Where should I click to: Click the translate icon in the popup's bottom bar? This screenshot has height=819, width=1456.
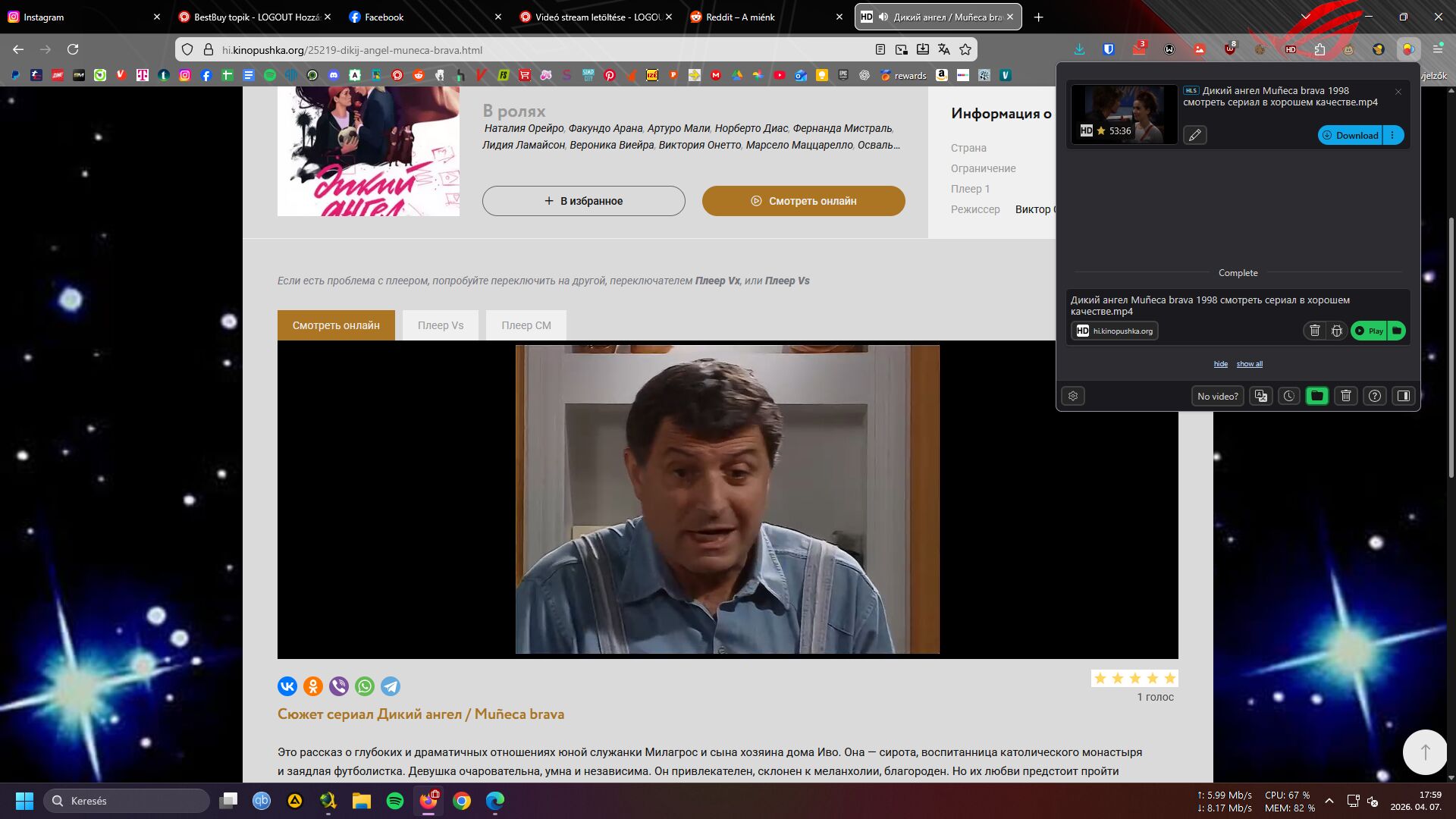point(1260,396)
